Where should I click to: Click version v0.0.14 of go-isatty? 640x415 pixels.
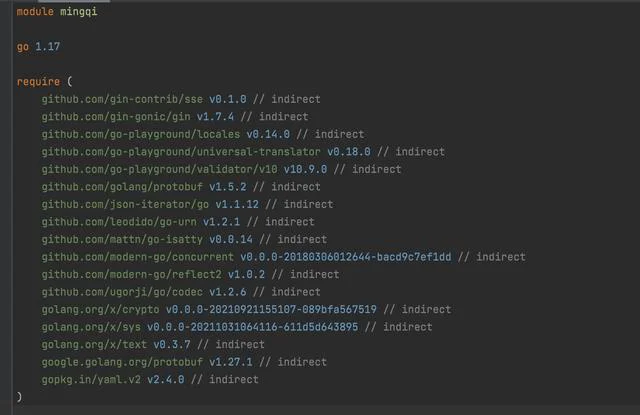[231, 240]
